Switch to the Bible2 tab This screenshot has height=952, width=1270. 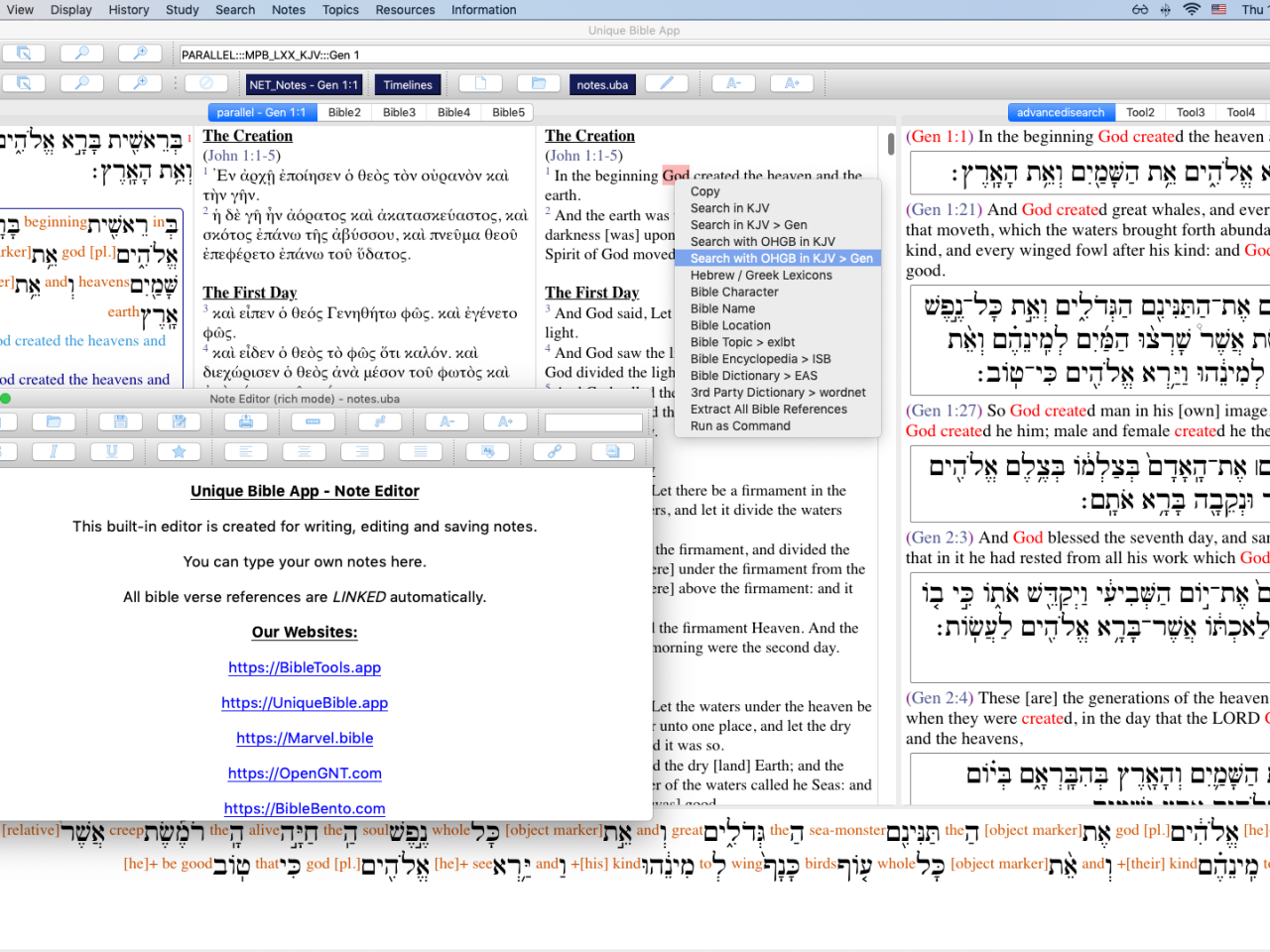pyautogui.click(x=344, y=112)
